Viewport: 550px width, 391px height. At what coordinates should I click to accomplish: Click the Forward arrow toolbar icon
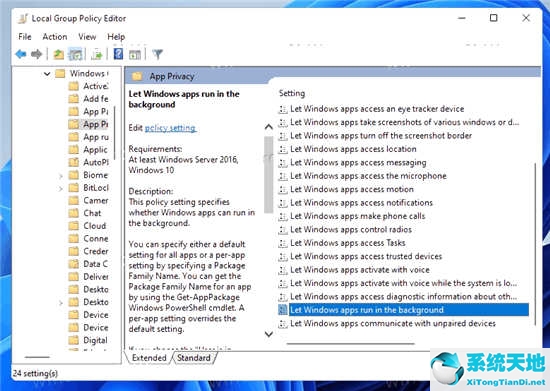pyautogui.click(x=36, y=54)
